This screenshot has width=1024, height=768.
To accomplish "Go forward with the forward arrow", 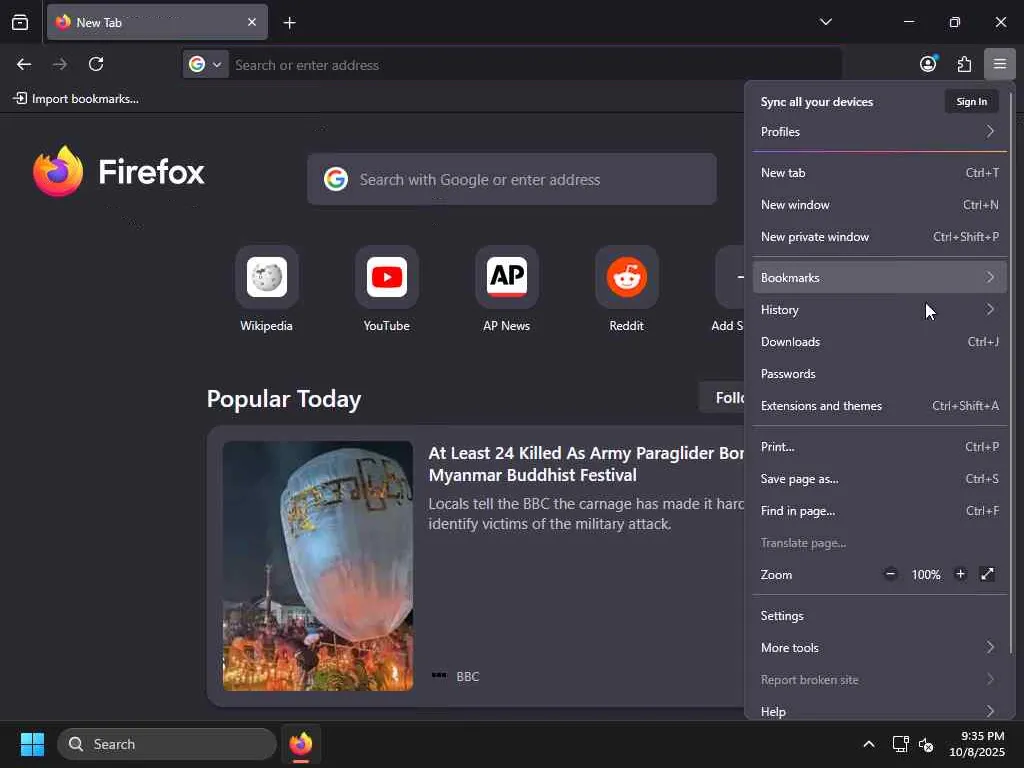I will [x=60, y=64].
